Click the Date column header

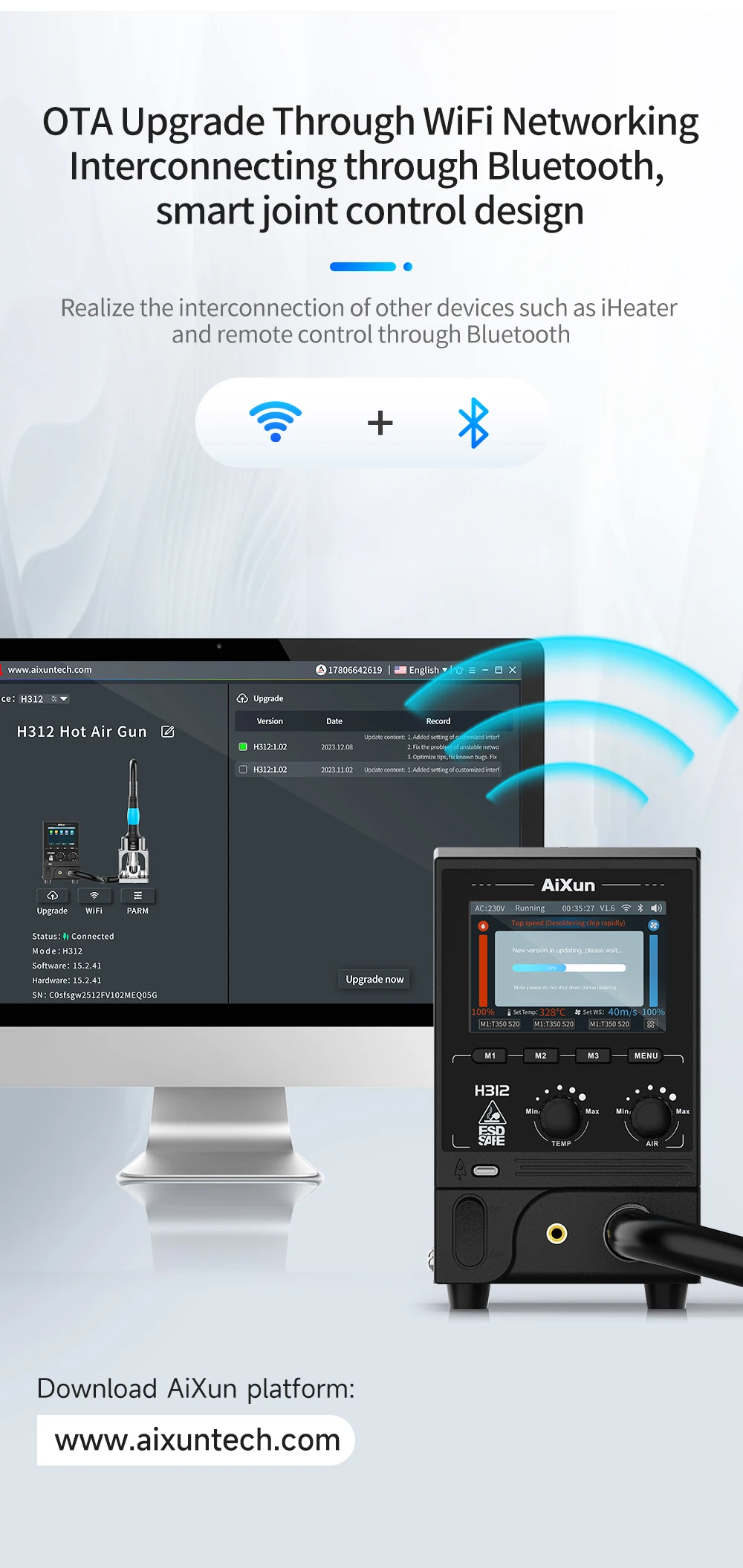(334, 721)
